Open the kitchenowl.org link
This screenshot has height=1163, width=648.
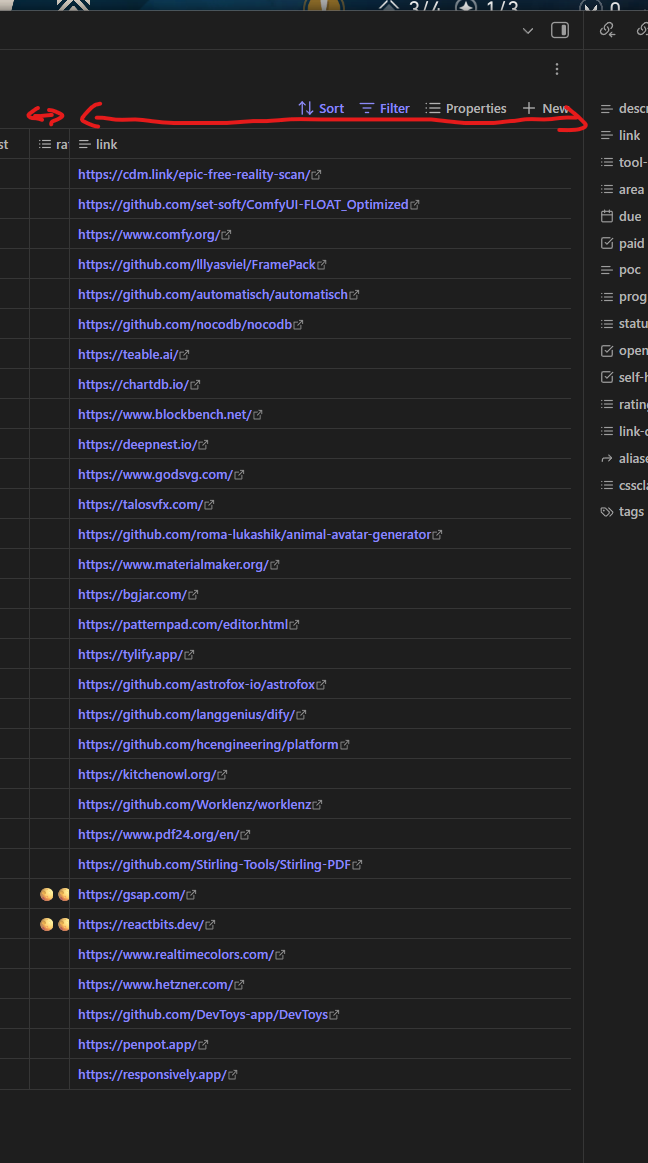(x=147, y=774)
